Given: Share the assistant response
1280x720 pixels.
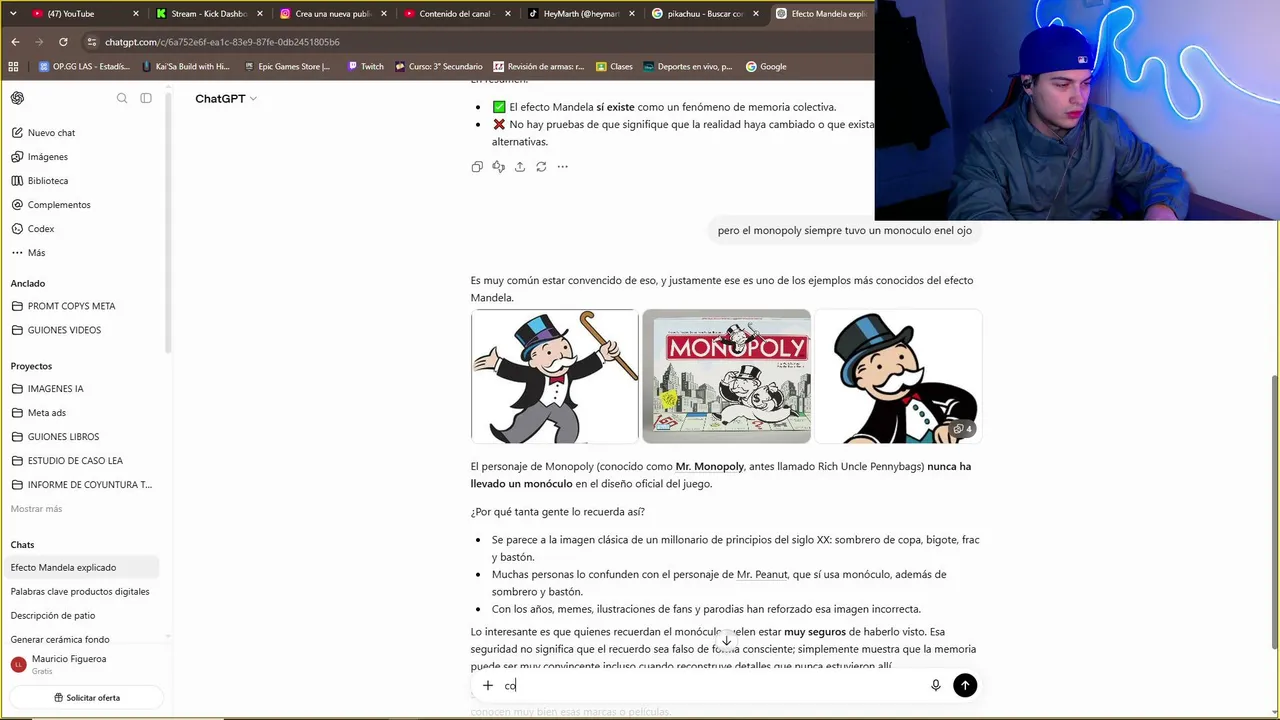Looking at the screenshot, I should point(520,167).
